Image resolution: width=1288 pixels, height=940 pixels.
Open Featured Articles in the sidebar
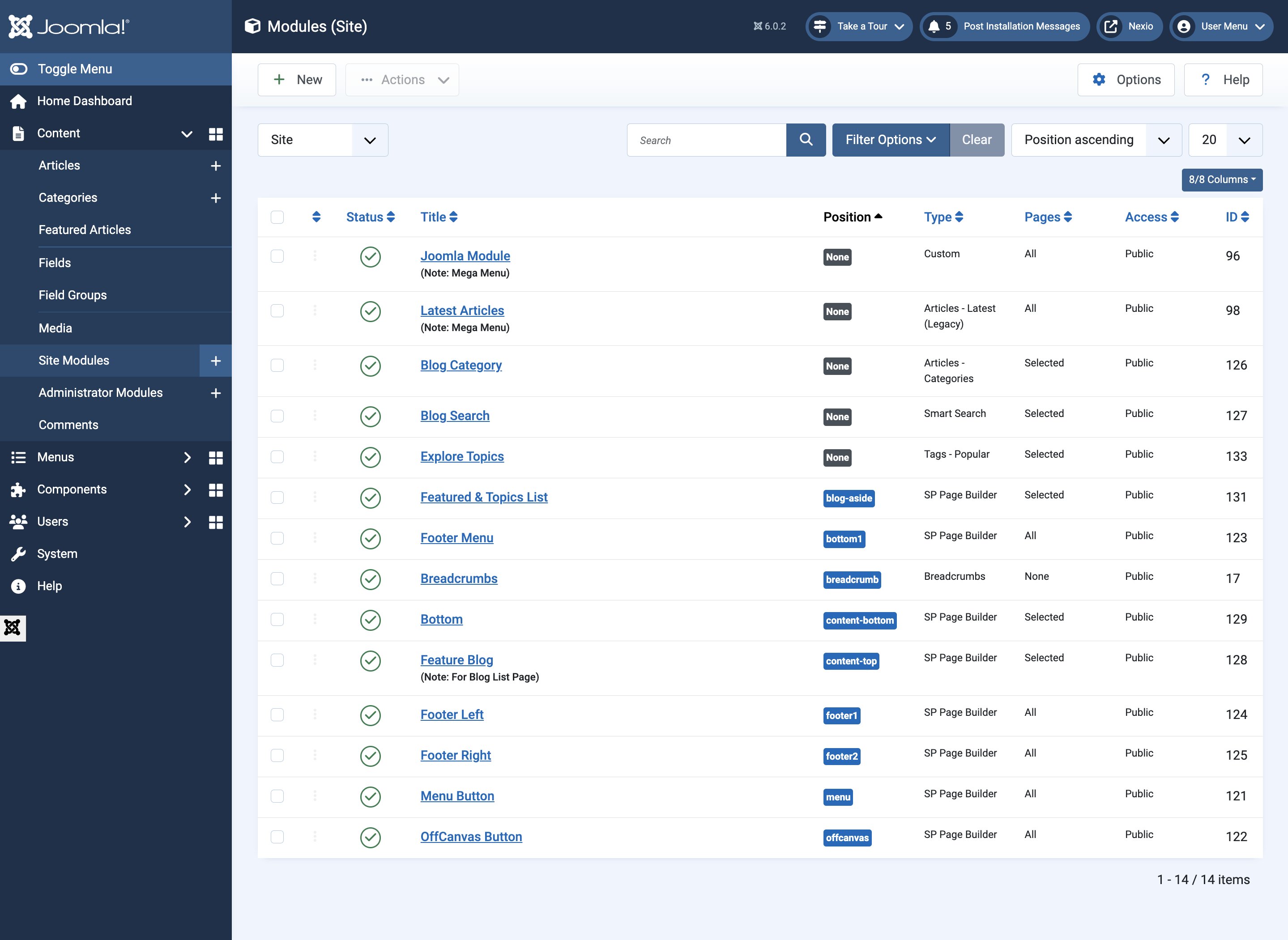point(85,230)
